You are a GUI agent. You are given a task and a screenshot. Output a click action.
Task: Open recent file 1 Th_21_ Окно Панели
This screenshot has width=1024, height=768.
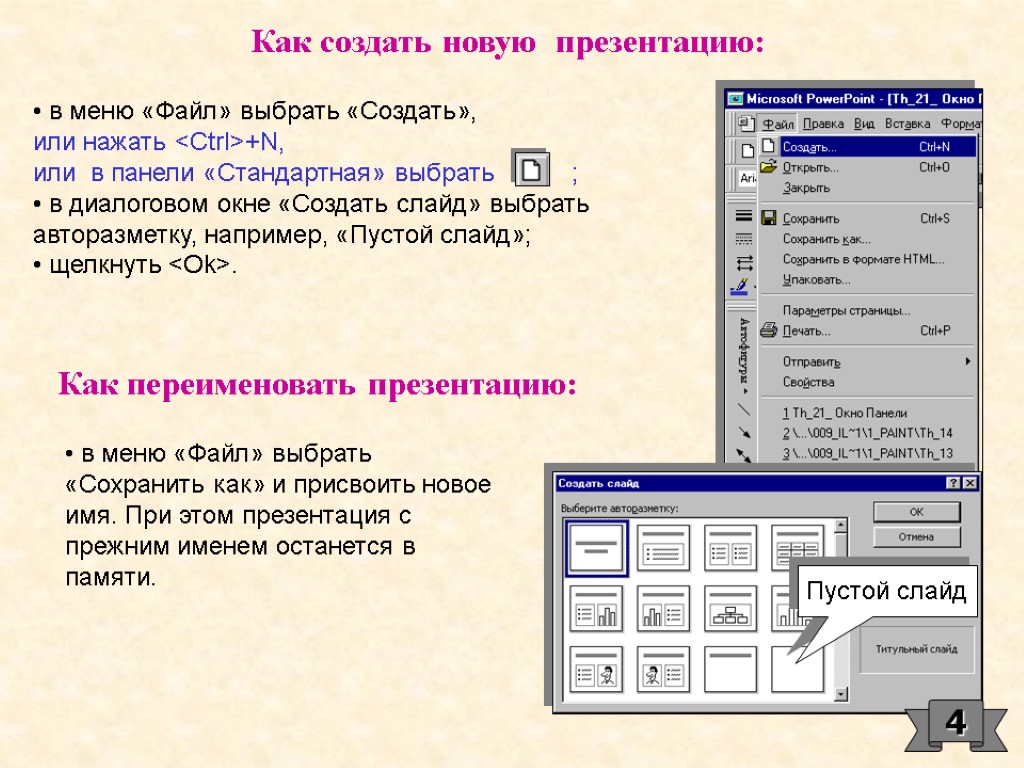867,413
